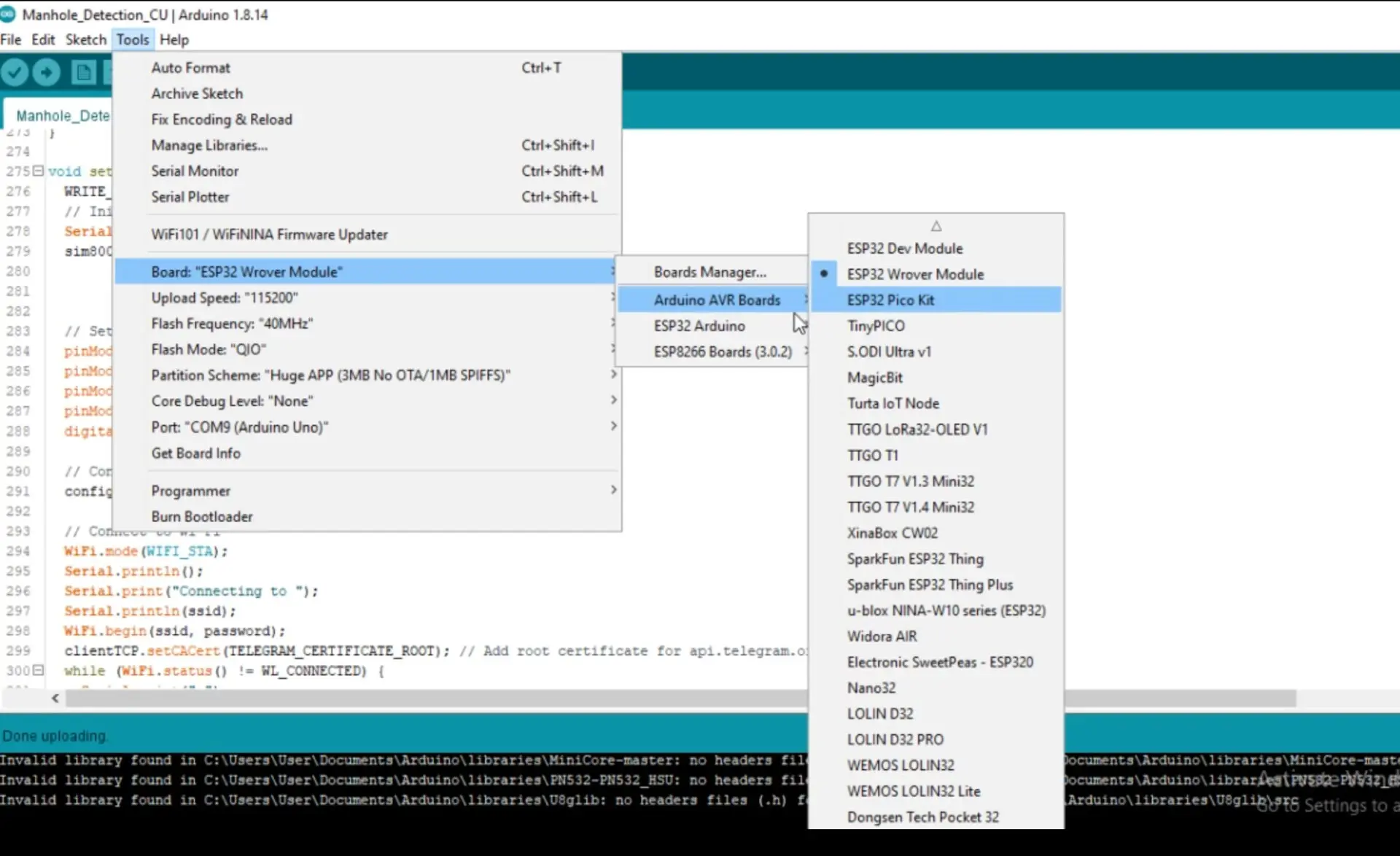
Task: Choose the TTGO T1 board
Action: click(x=936, y=455)
